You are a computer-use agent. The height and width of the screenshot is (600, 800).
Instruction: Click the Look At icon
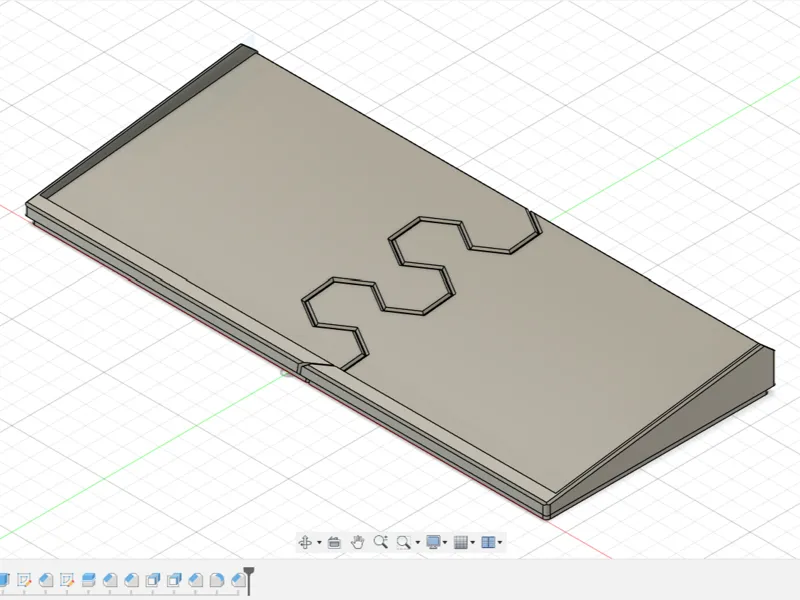coord(334,542)
